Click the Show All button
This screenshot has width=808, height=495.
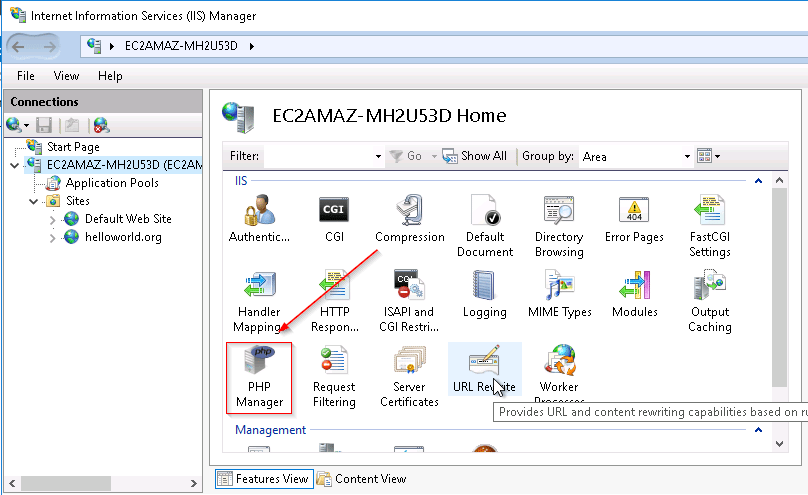click(475, 156)
